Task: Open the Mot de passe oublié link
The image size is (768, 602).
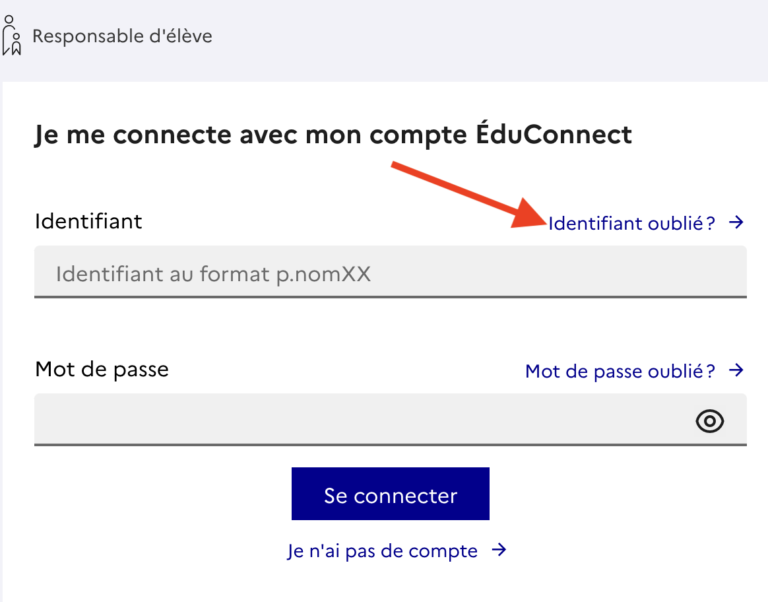Action: (620, 372)
